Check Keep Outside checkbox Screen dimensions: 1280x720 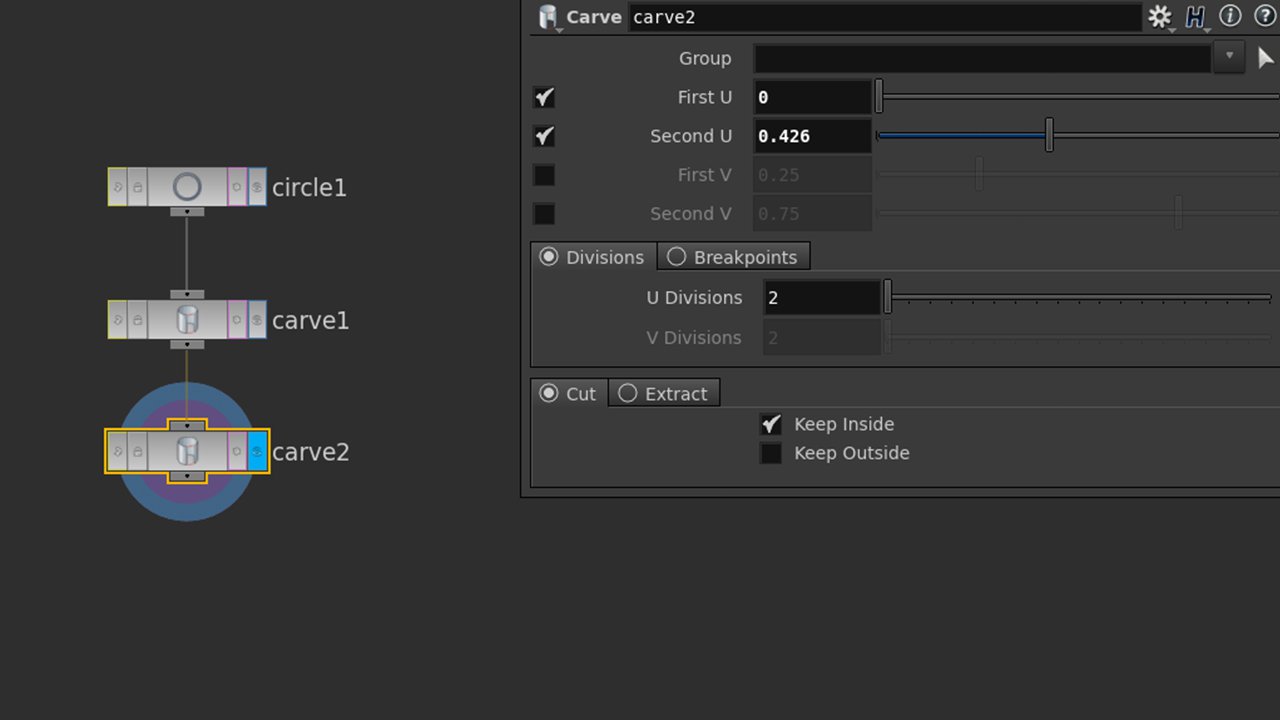[x=770, y=454]
